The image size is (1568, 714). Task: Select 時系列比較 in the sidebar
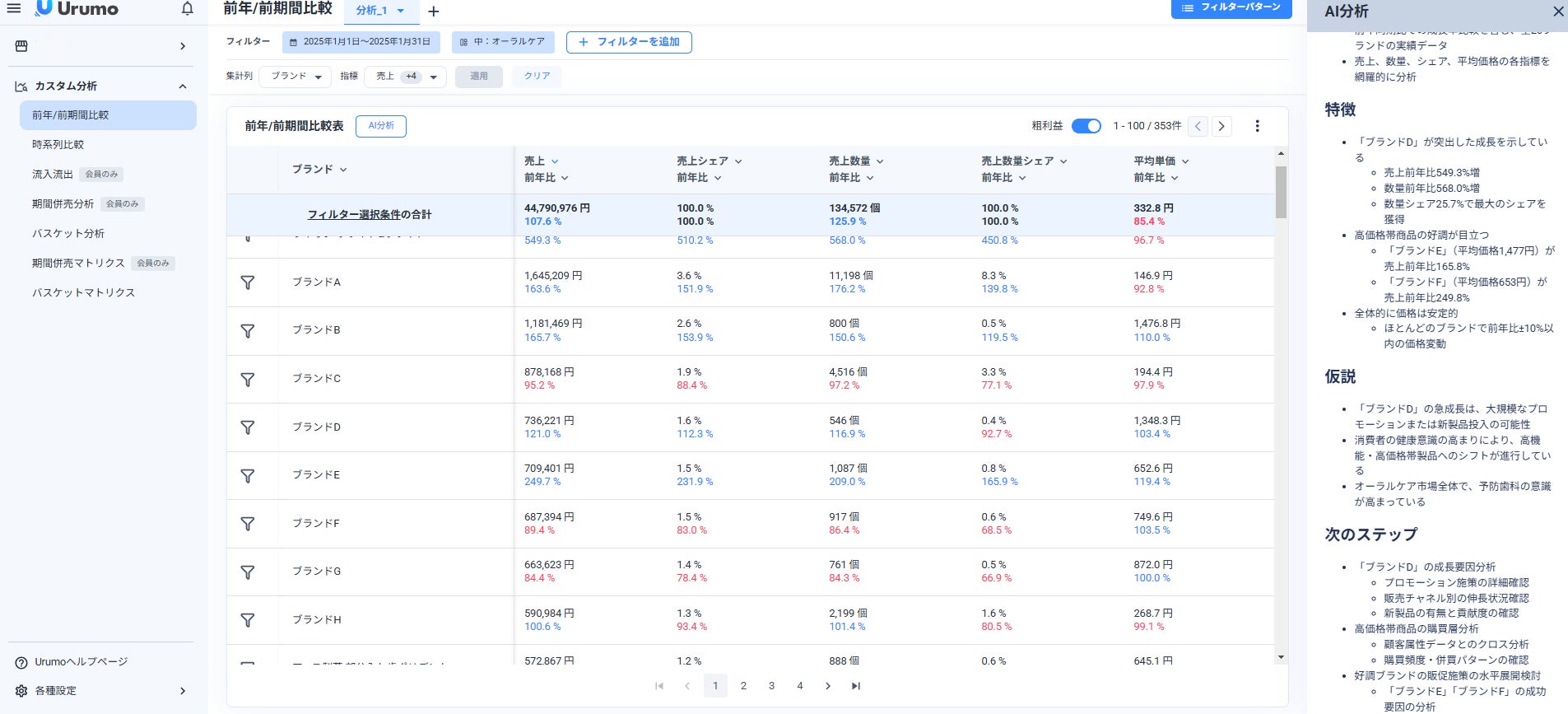pyautogui.click(x=58, y=145)
